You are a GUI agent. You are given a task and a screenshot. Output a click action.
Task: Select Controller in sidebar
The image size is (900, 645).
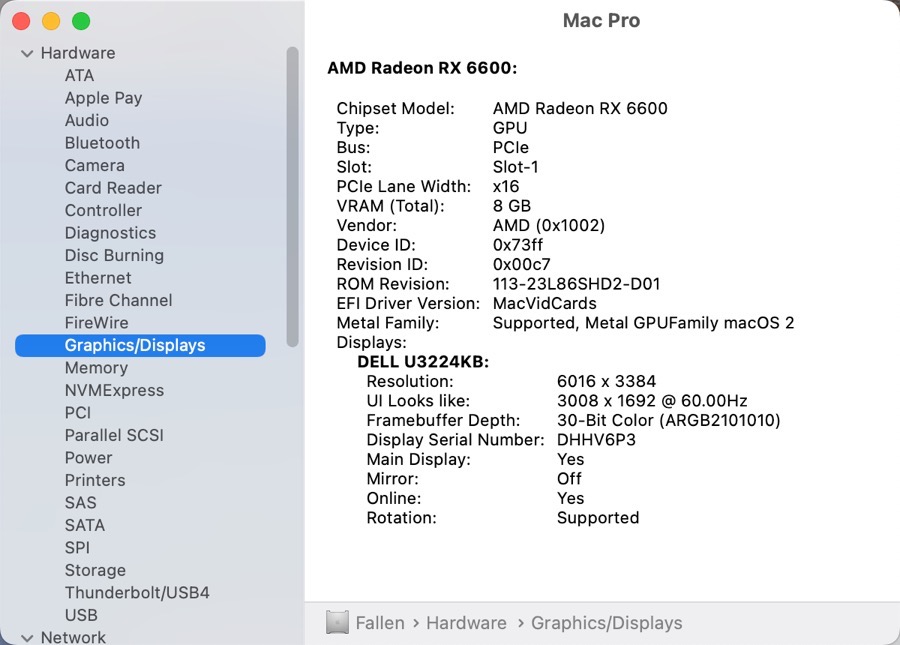(103, 210)
